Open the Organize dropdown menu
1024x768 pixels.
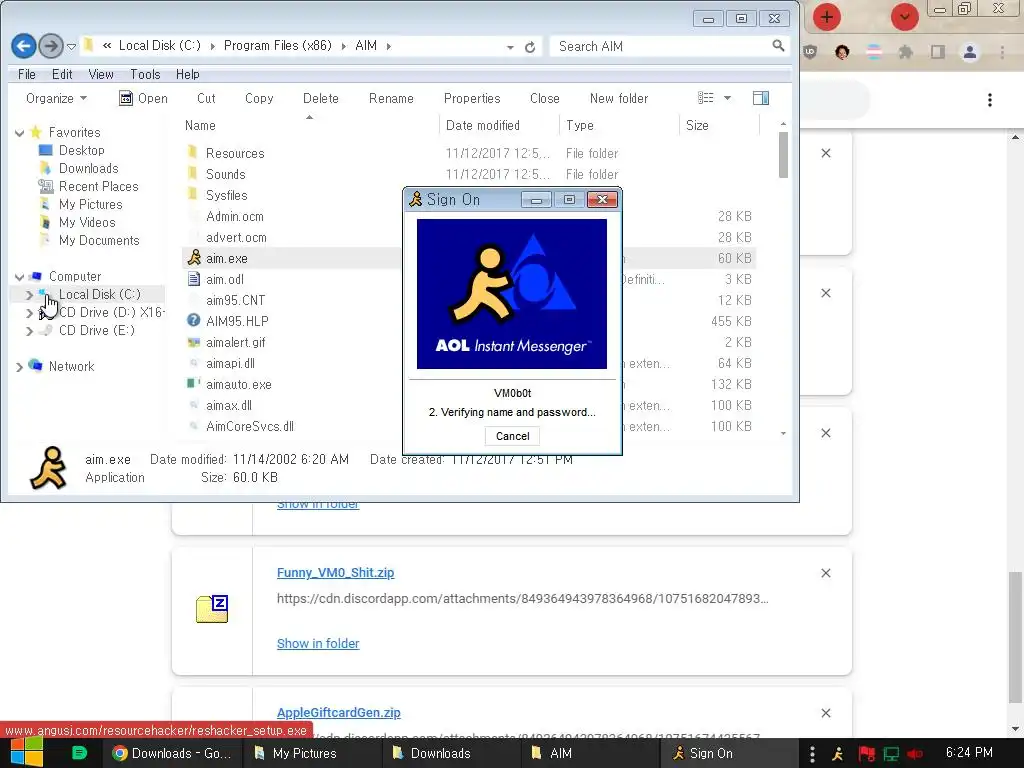tap(56, 99)
